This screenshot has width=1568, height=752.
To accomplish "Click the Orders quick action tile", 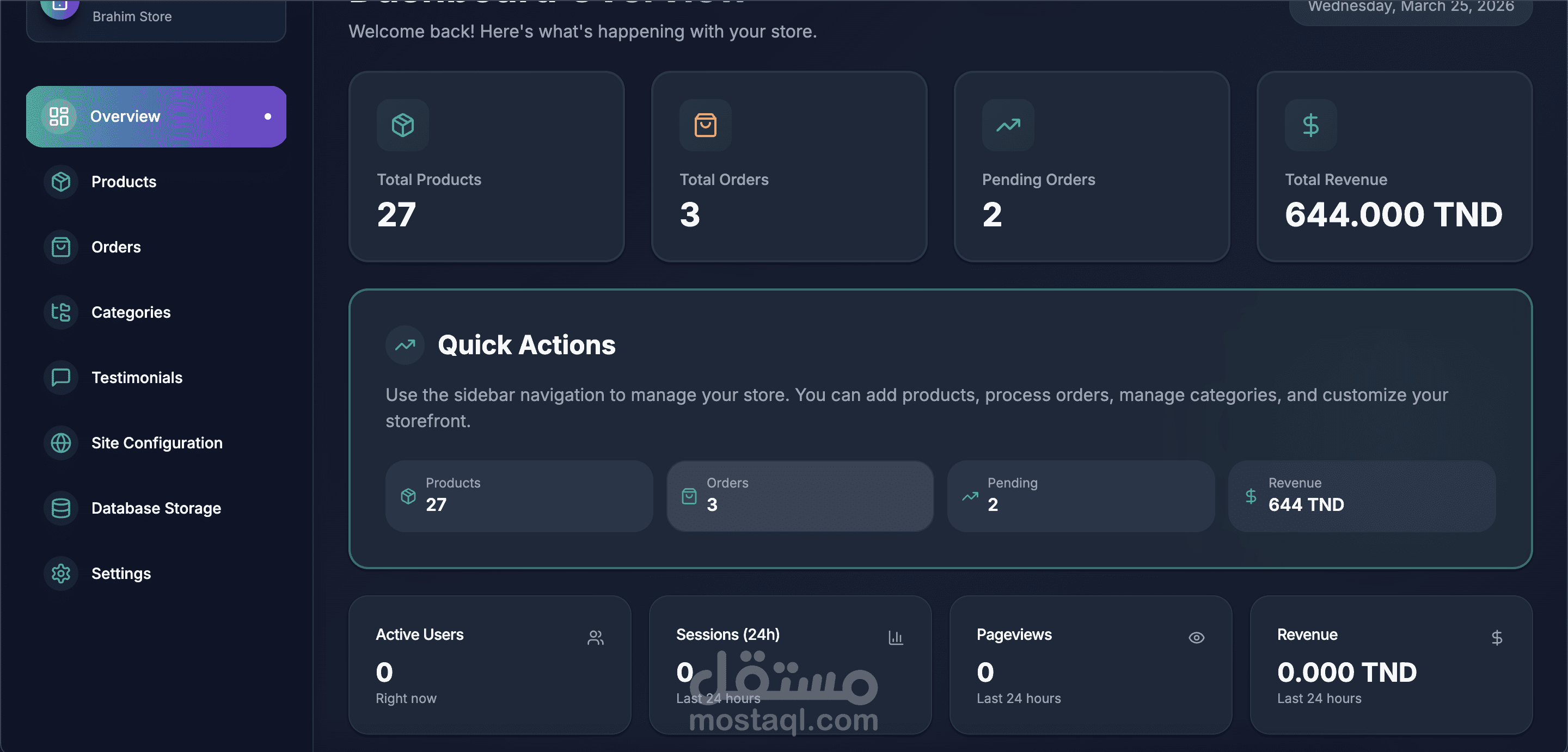I will (x=800, y=495).
